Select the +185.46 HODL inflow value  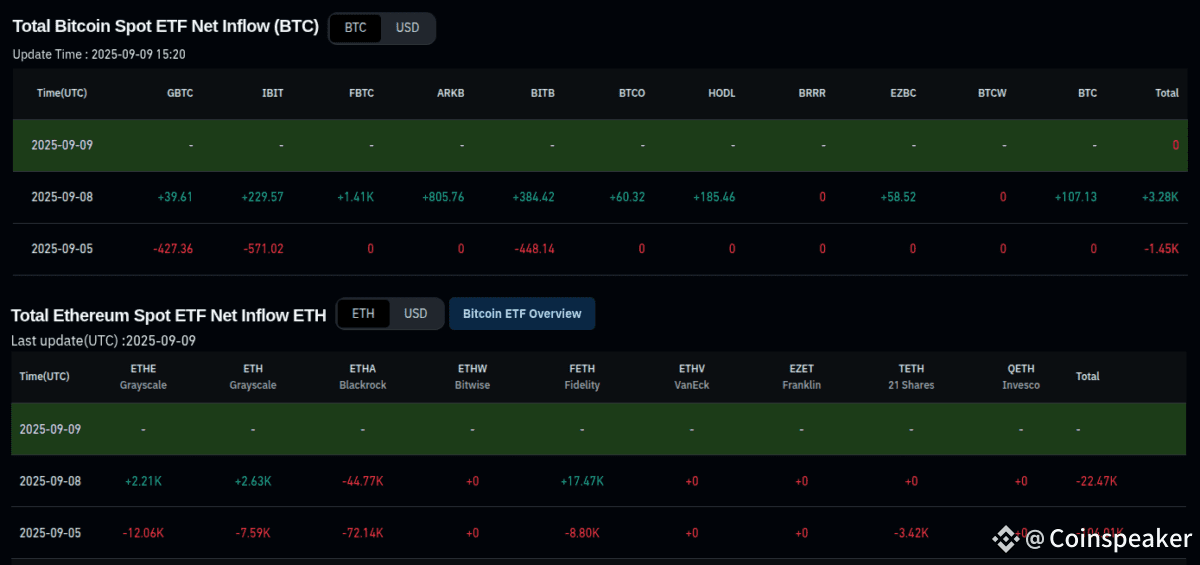[714, 197]
